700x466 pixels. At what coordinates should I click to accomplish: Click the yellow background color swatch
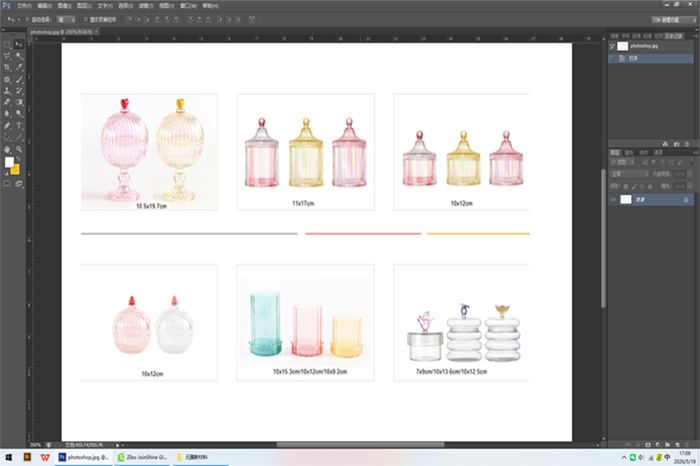click(16, 170)
